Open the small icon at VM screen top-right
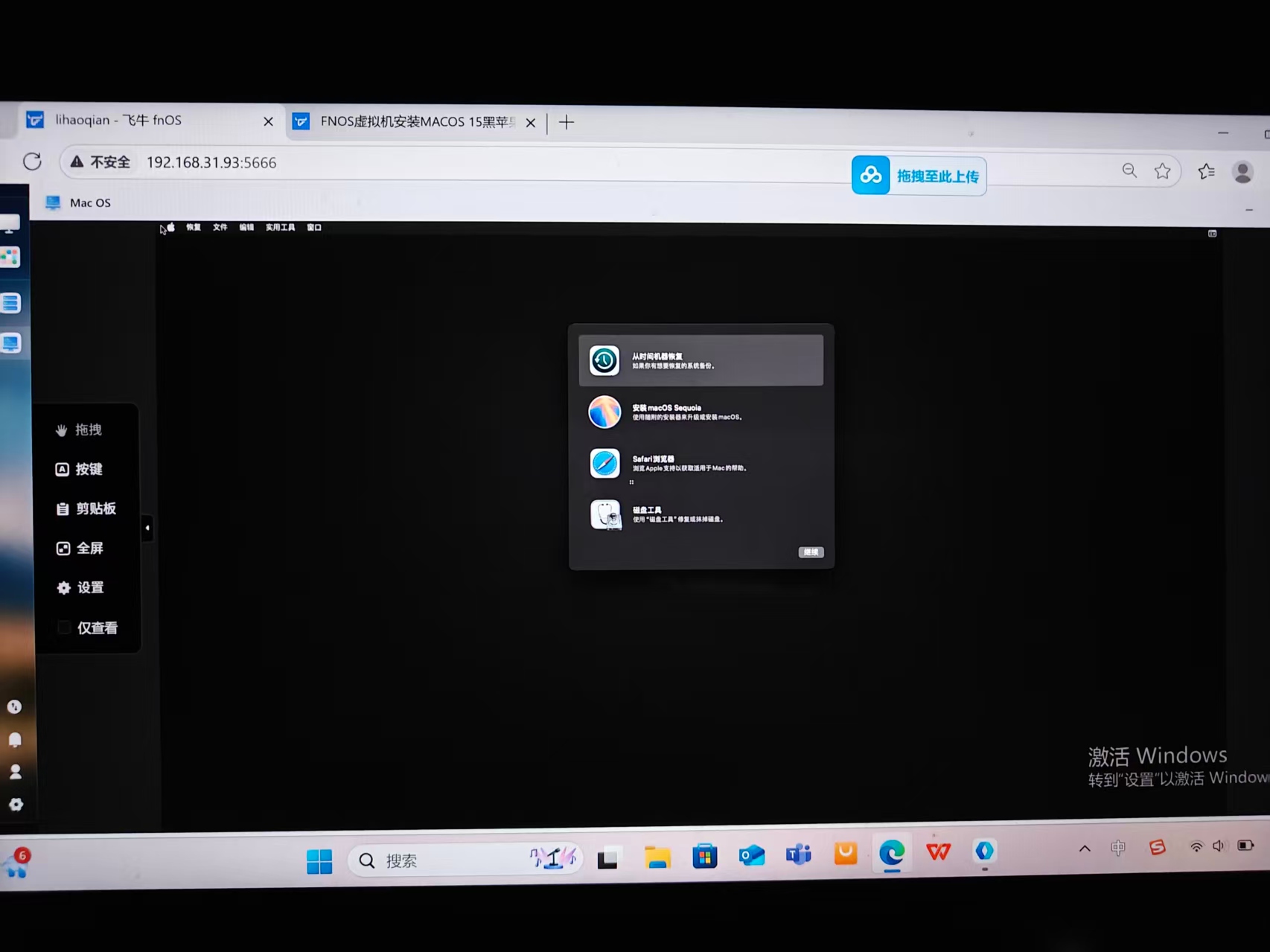The height and width of the screenshot is (952, 1270). pyautogui.click(x=1212, y=234)
